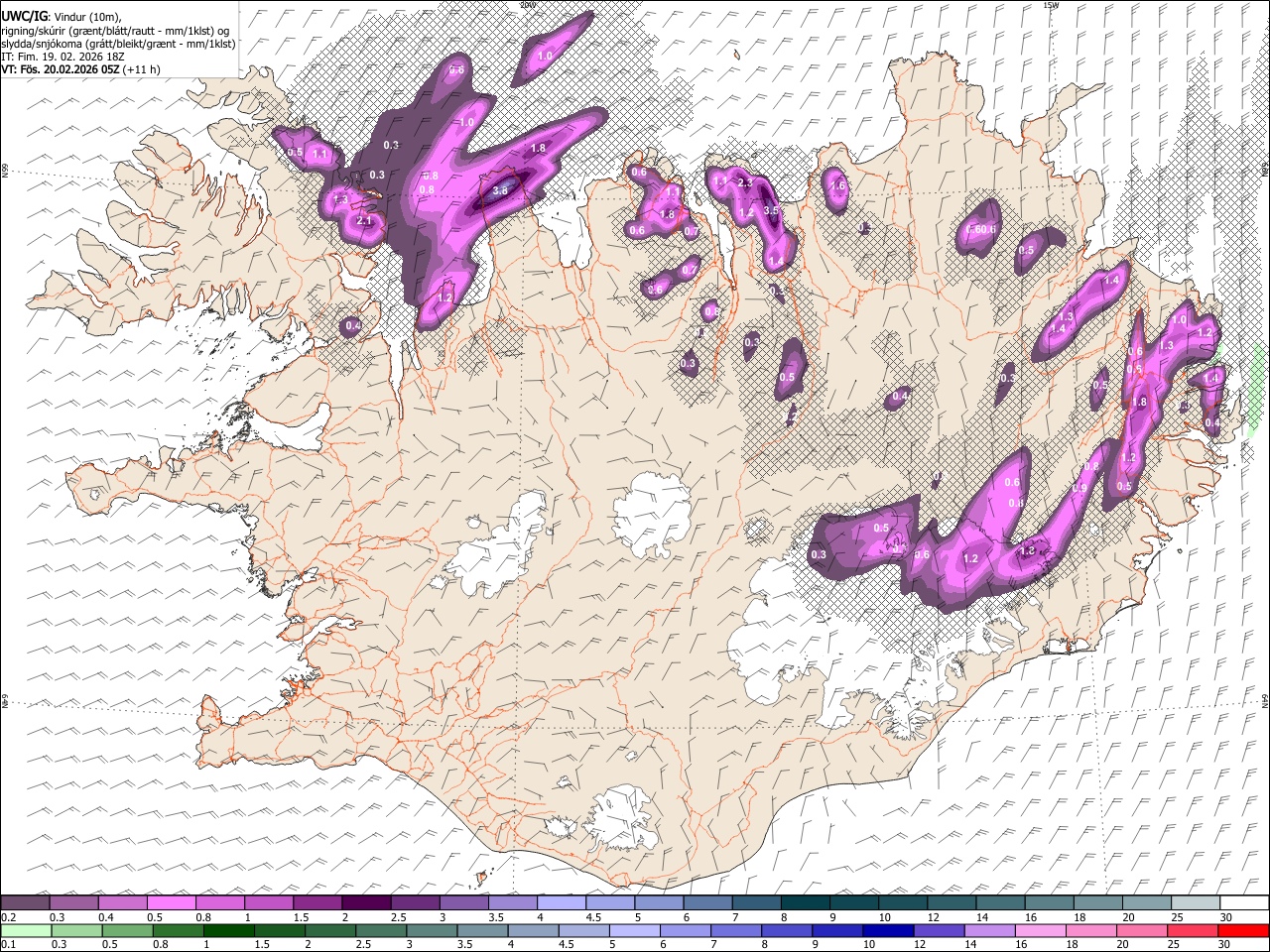Select the 2.3 precipitation value label
This screenshot has width=1270, height=952.
click(x=746, y=183)
